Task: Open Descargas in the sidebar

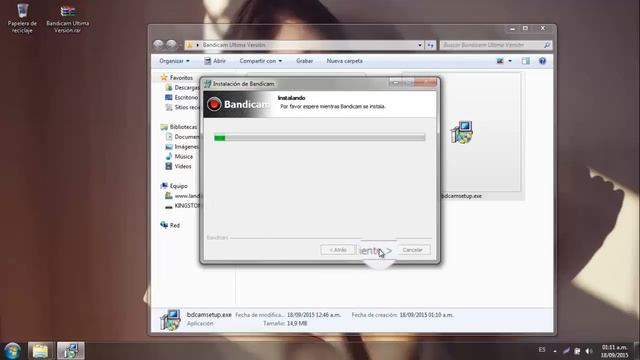Action: (x=183, y=87)
